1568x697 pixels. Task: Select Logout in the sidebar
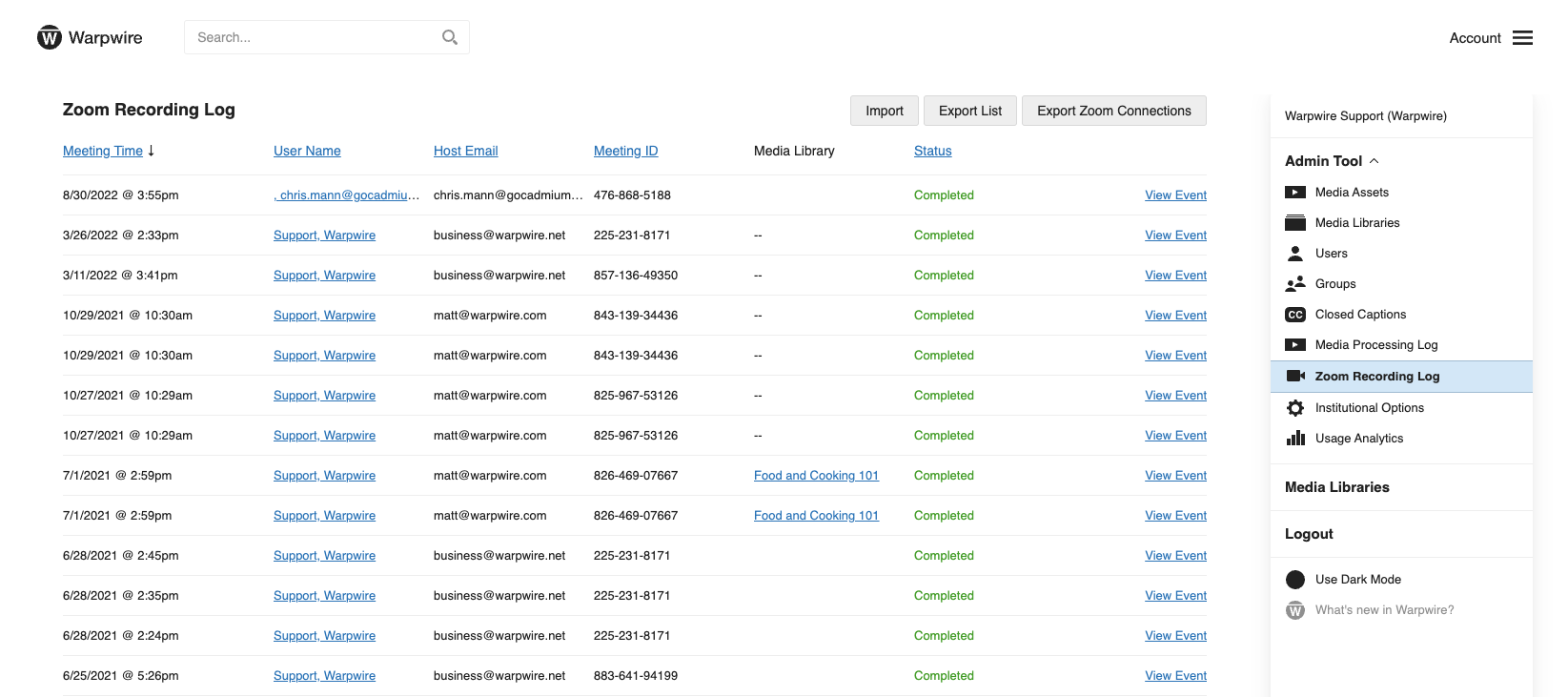click(x=1309, y=534)
